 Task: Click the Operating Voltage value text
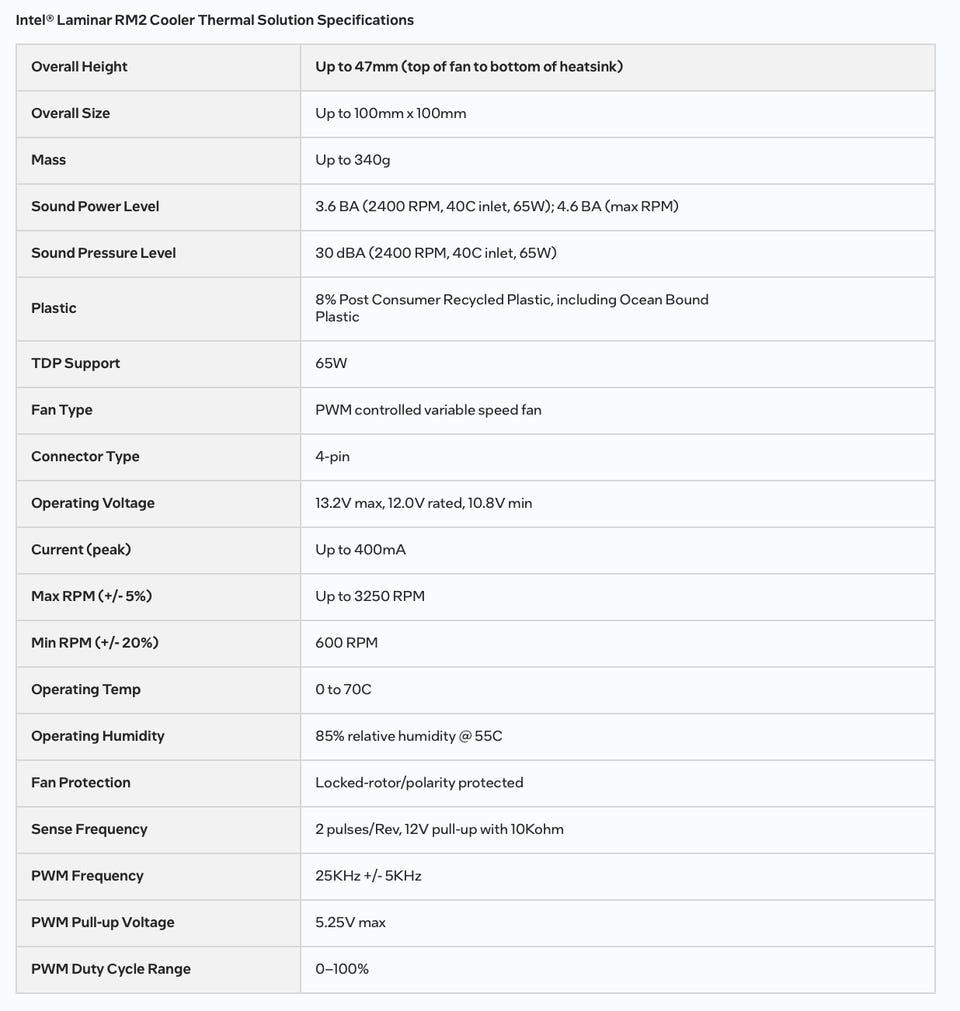[x=423, y=503]
